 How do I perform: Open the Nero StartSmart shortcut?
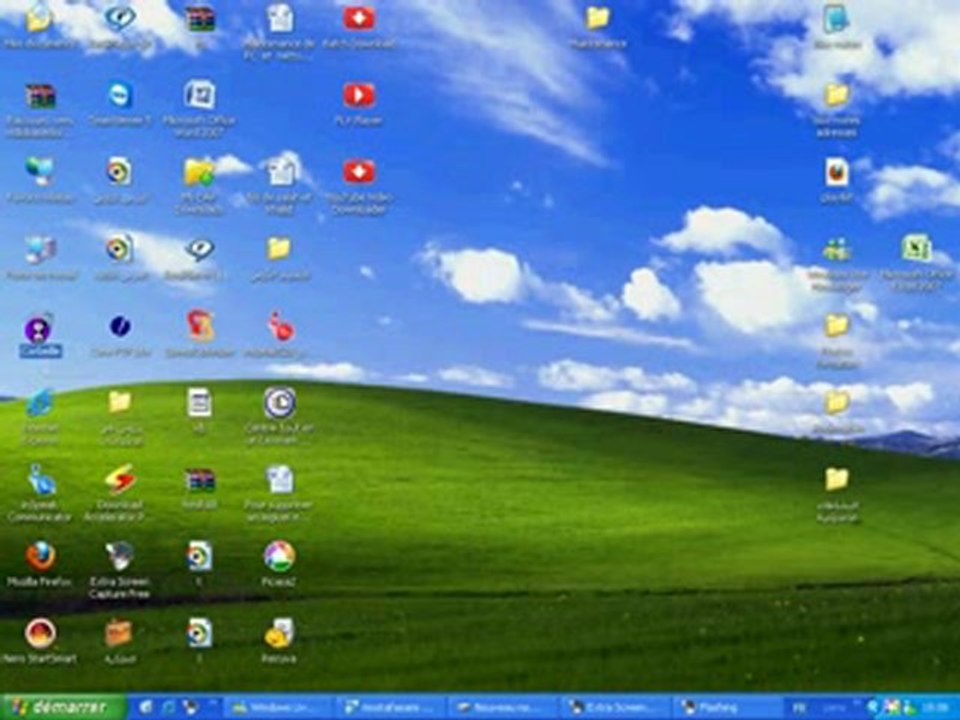(x=40, y=640)
